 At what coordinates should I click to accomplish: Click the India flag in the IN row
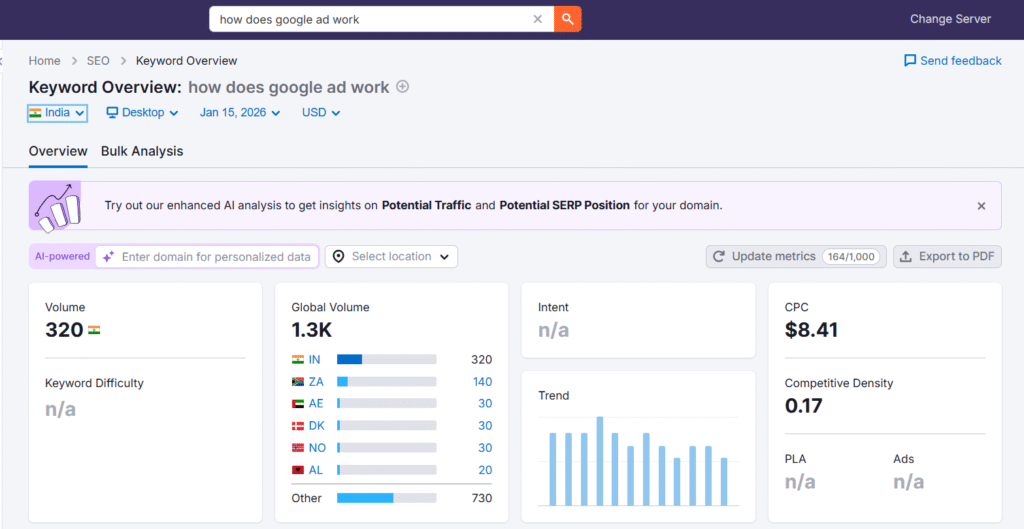pos(298,359)
